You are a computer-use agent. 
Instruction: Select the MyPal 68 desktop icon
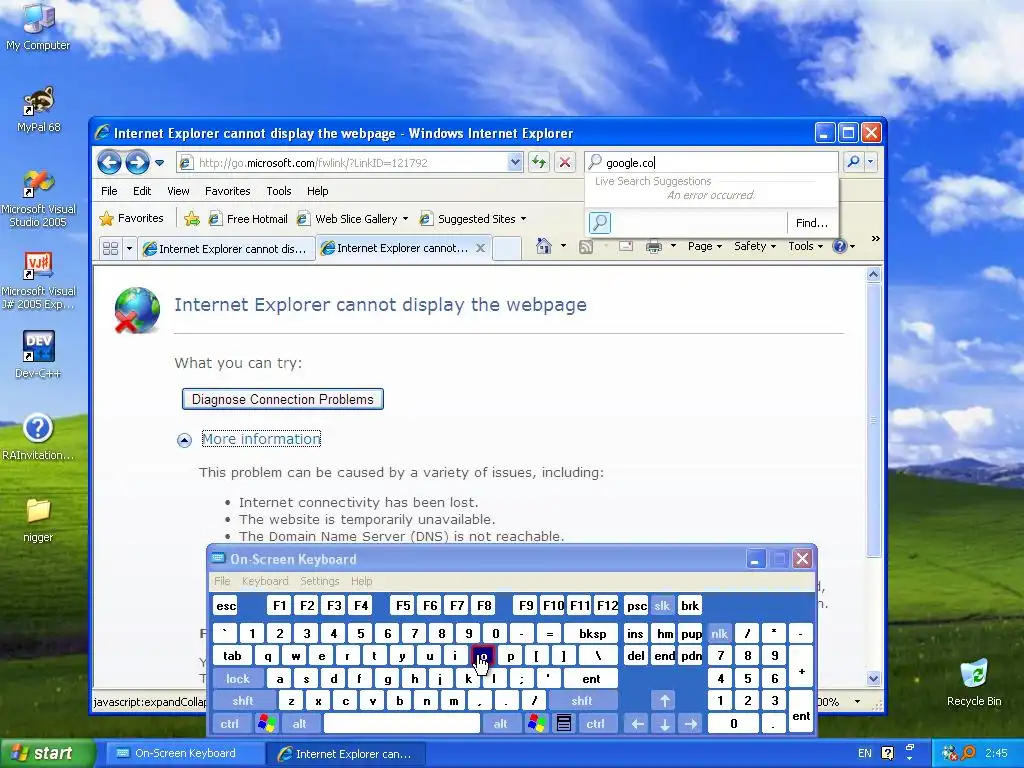click(39, 109)
